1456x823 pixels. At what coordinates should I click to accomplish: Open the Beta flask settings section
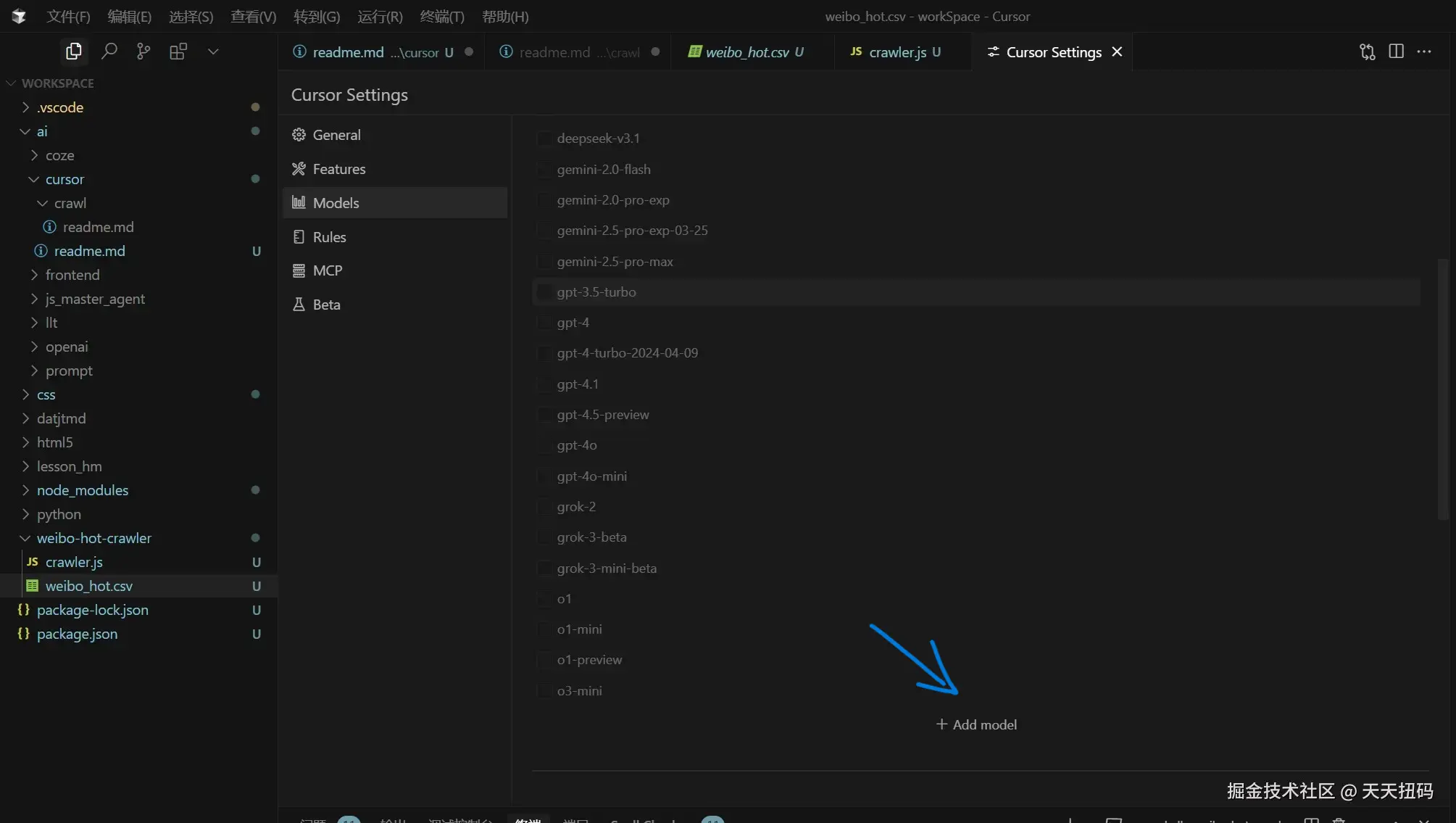click(x=326, y=305)
